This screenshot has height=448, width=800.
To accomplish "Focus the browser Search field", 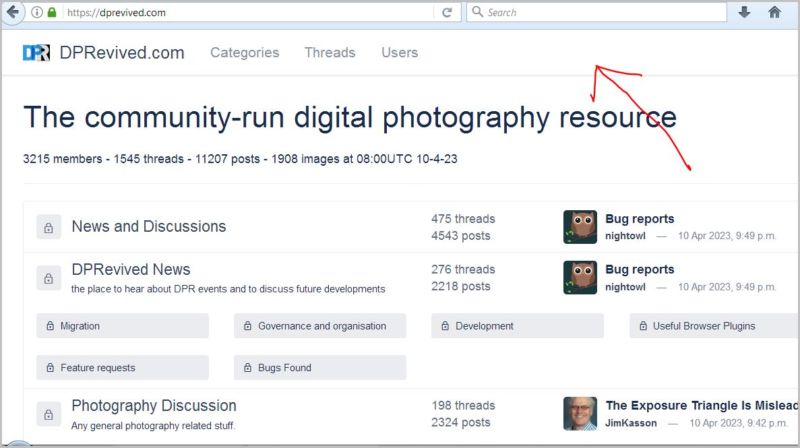I will (x=596, y=12).
